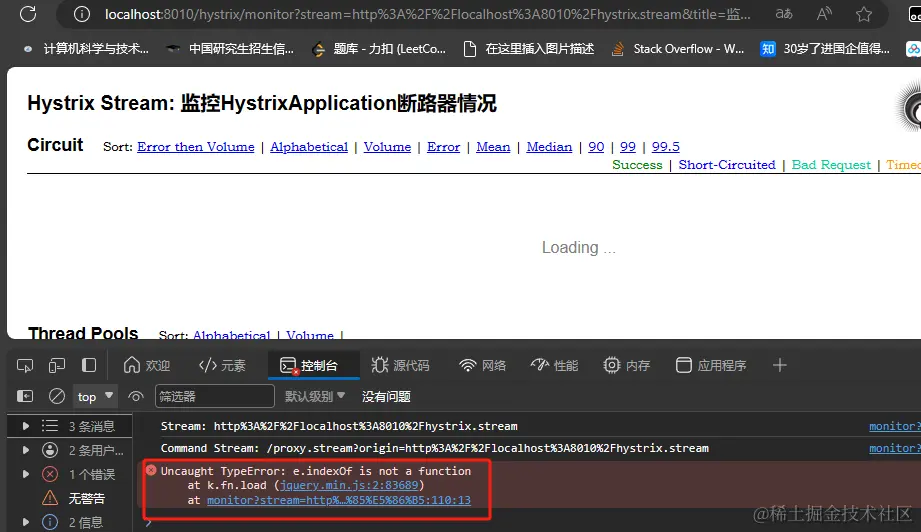Viewport: 921px width, 532px height.
Task: Toggle device emulation icon in DevTools
Action: [57, 365]
